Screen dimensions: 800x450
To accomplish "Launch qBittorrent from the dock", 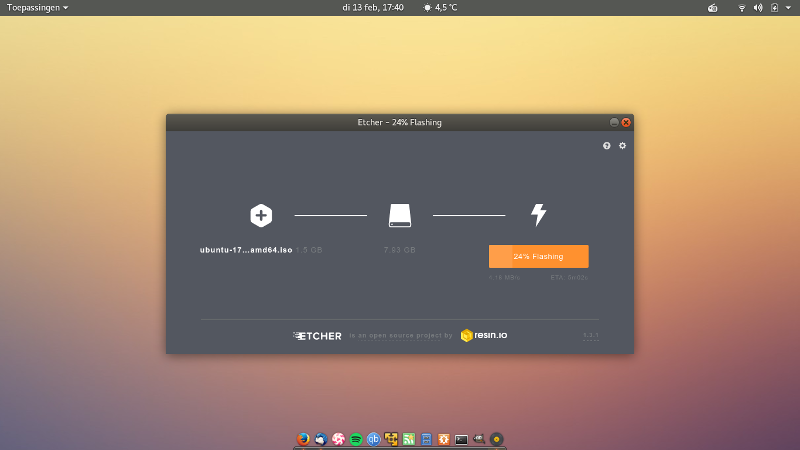I will point(373,439).
